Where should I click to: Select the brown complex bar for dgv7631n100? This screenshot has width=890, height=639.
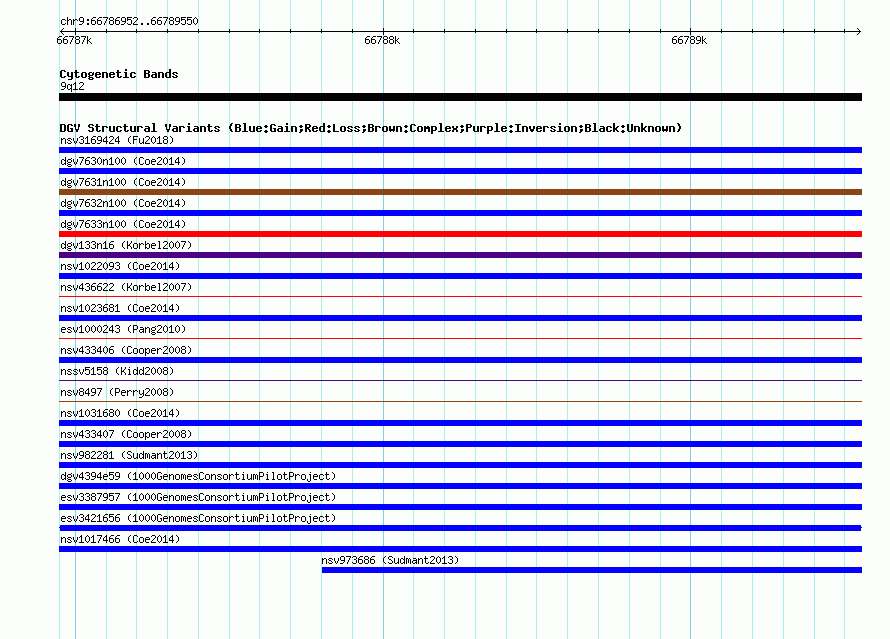tap(460, 192)
